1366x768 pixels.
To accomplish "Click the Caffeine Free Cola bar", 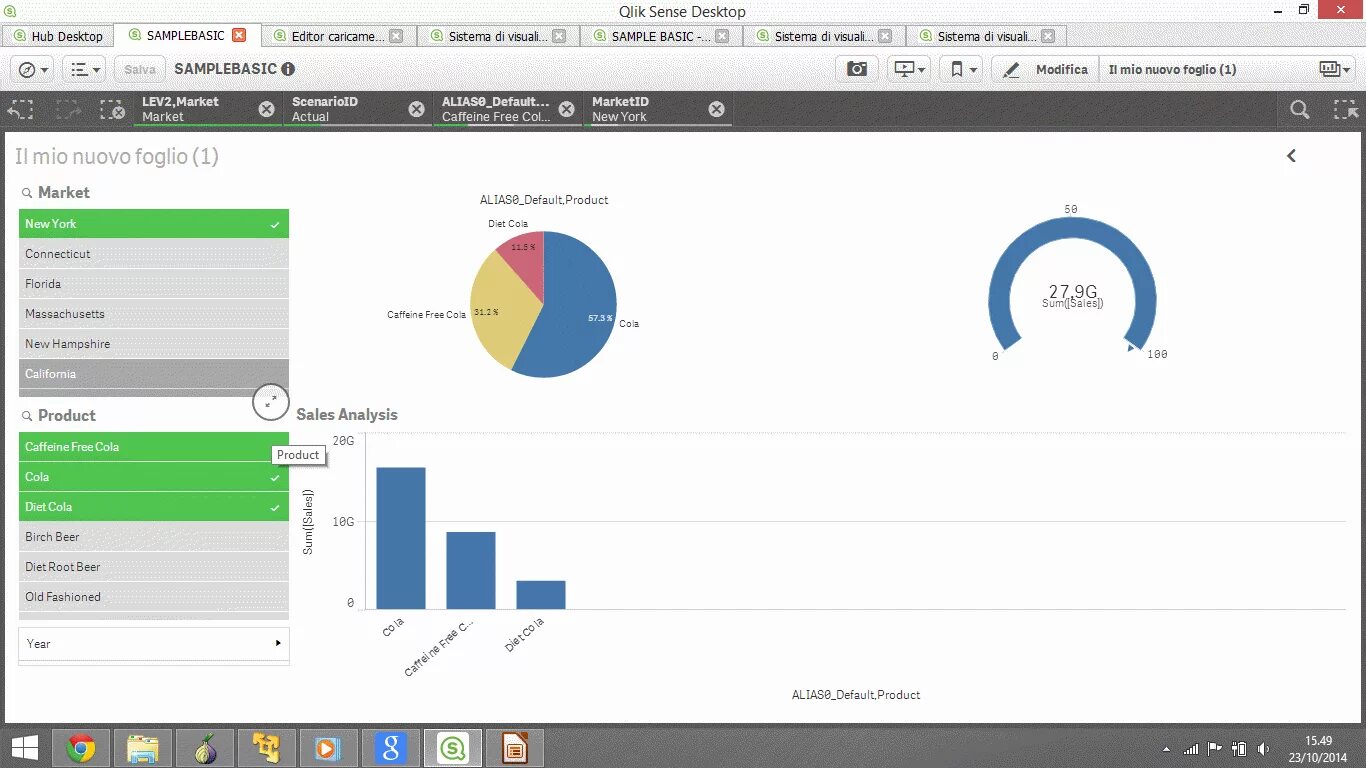I will coord(471,570).
